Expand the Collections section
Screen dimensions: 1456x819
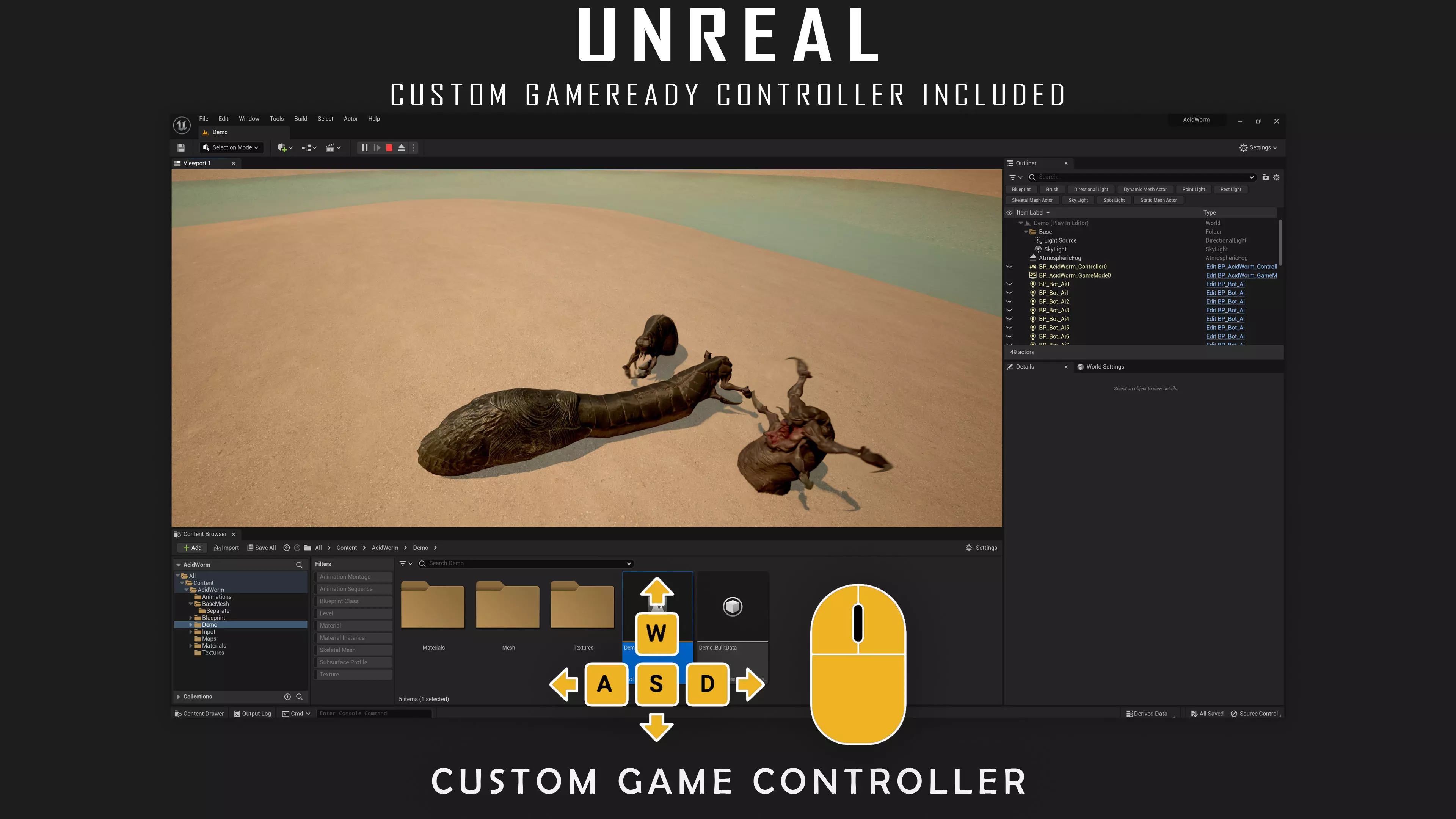tap(179, 697)
